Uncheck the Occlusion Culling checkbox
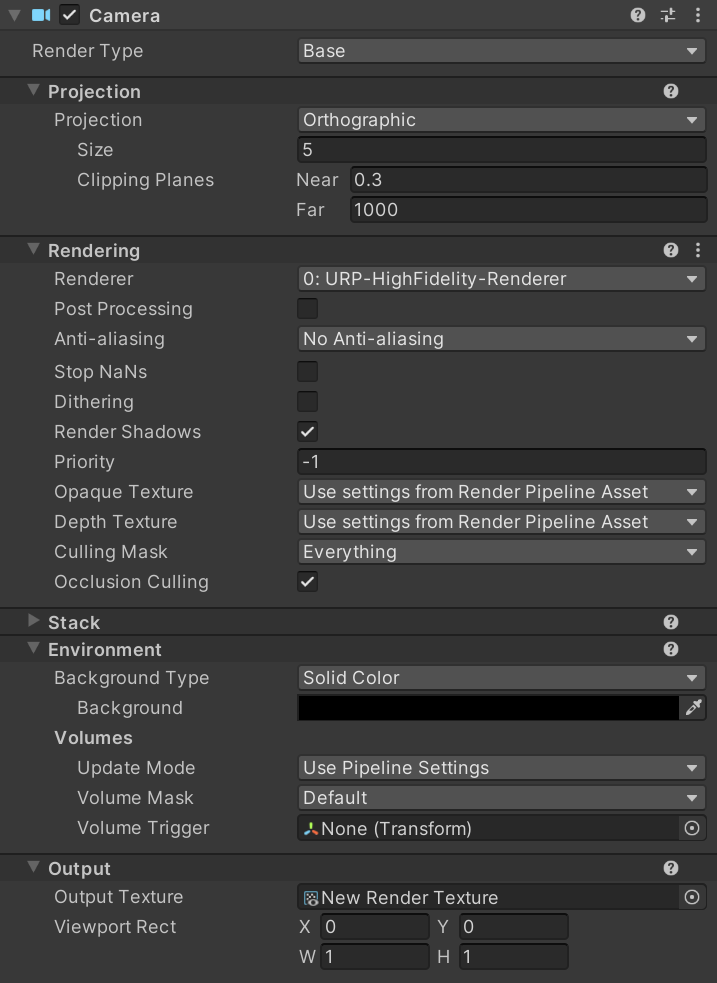Screen dimensions: 717x983 point(308,582)
